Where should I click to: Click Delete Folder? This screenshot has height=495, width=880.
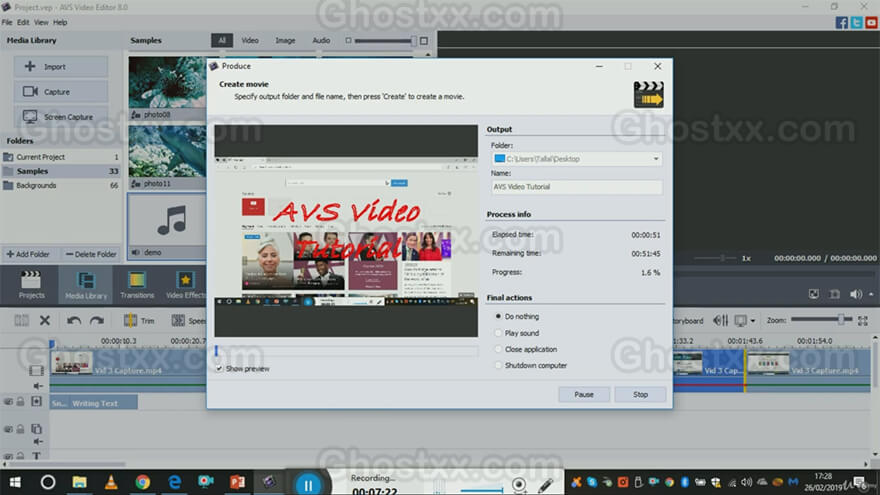point(91,254)
